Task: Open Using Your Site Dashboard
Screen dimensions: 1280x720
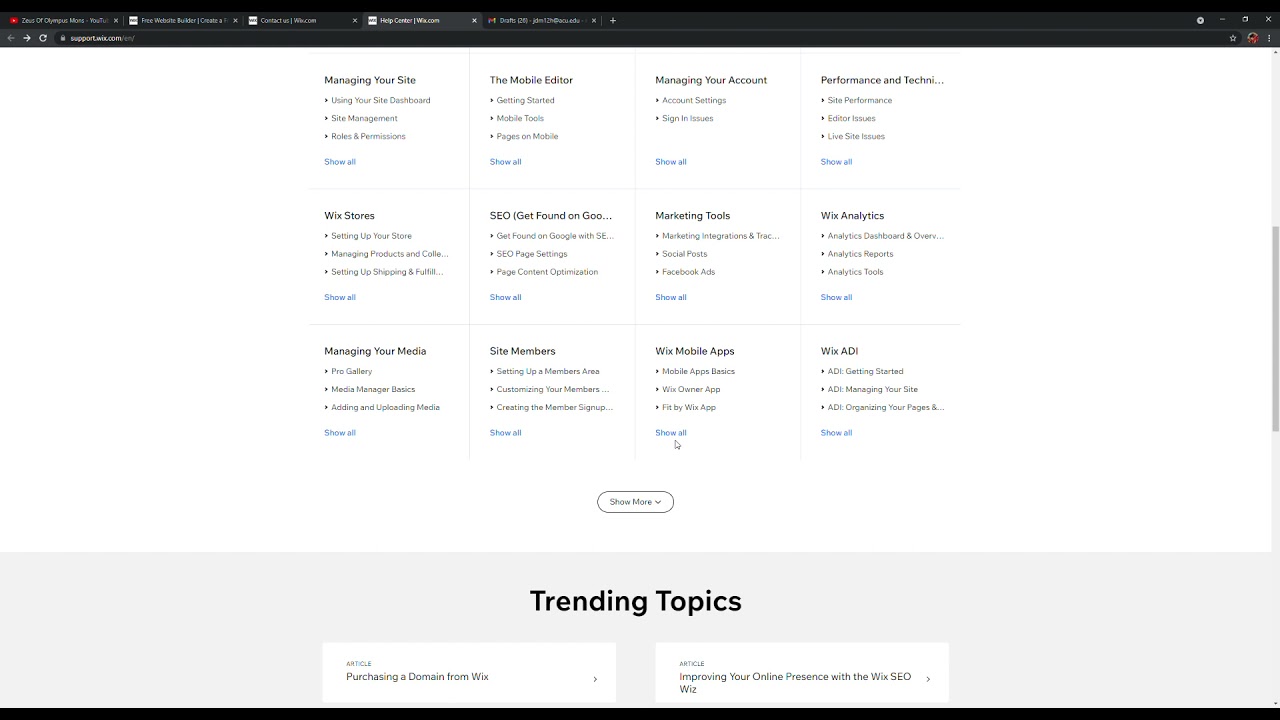Action: coord(381,100)
